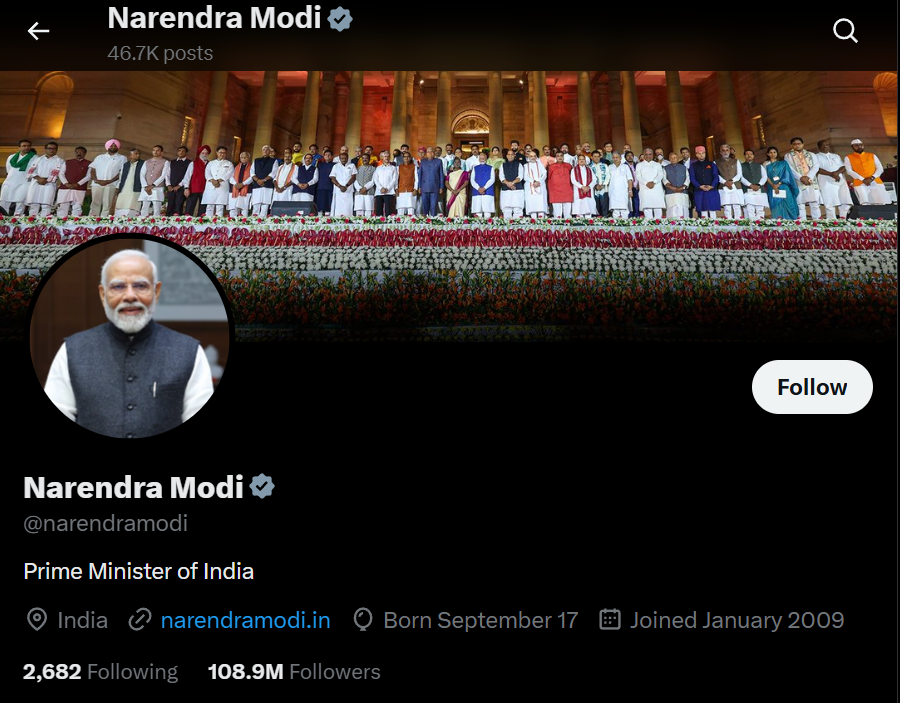View the 2,682 Following list
Viewport: 900px width, 703px height.
coord(100,672)
